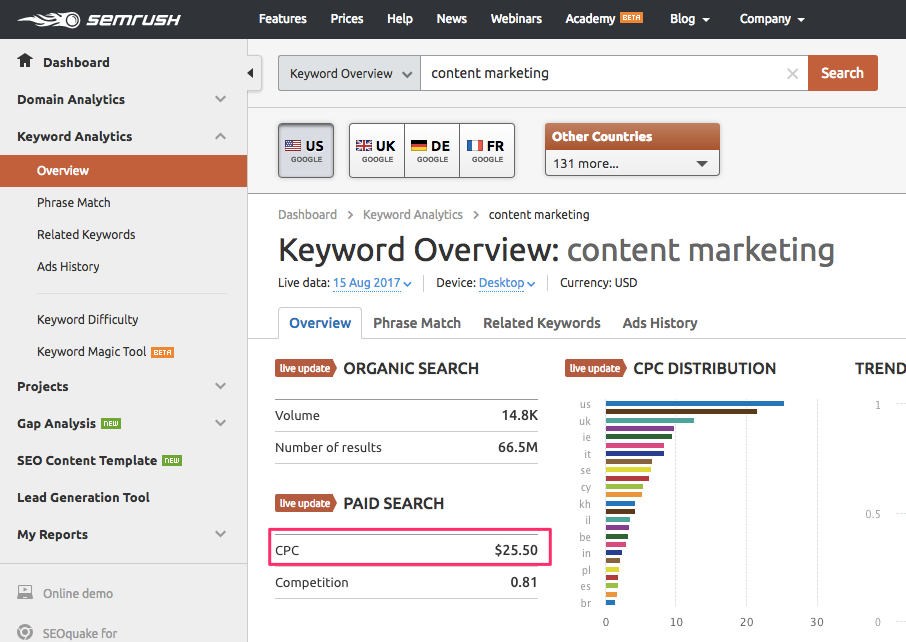906x642 pixels.
Task: Click inside the keyword search input
Action: tap(600, 72)
